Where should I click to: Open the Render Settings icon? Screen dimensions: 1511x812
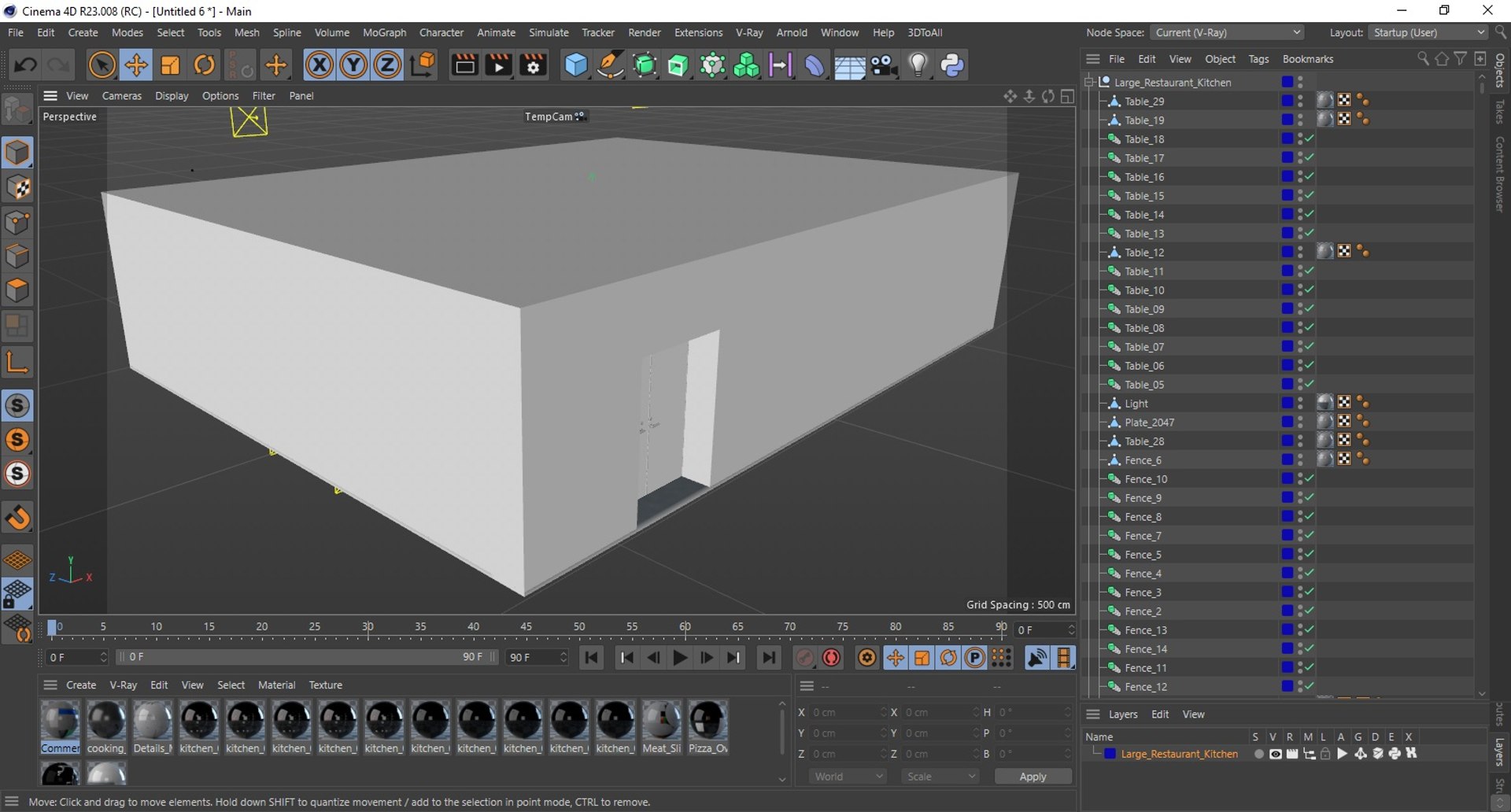534,65
